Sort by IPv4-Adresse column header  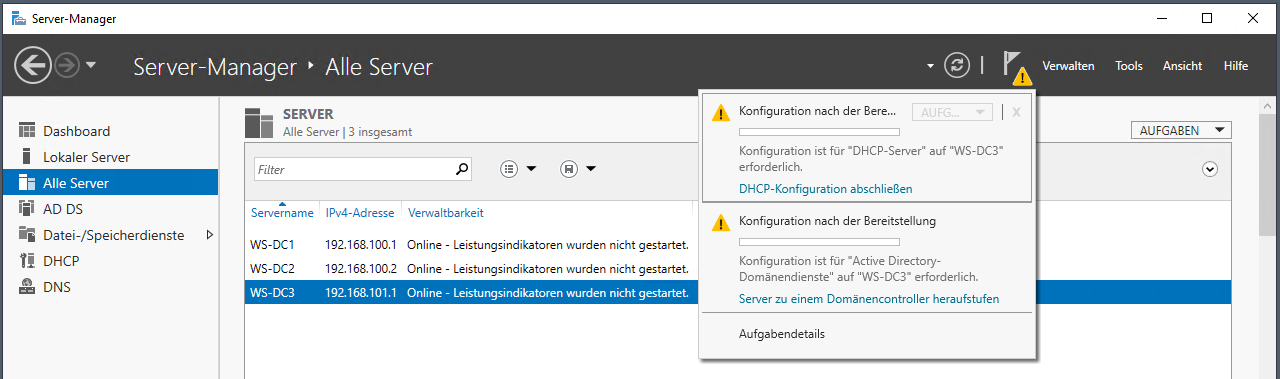coord(360,213)
